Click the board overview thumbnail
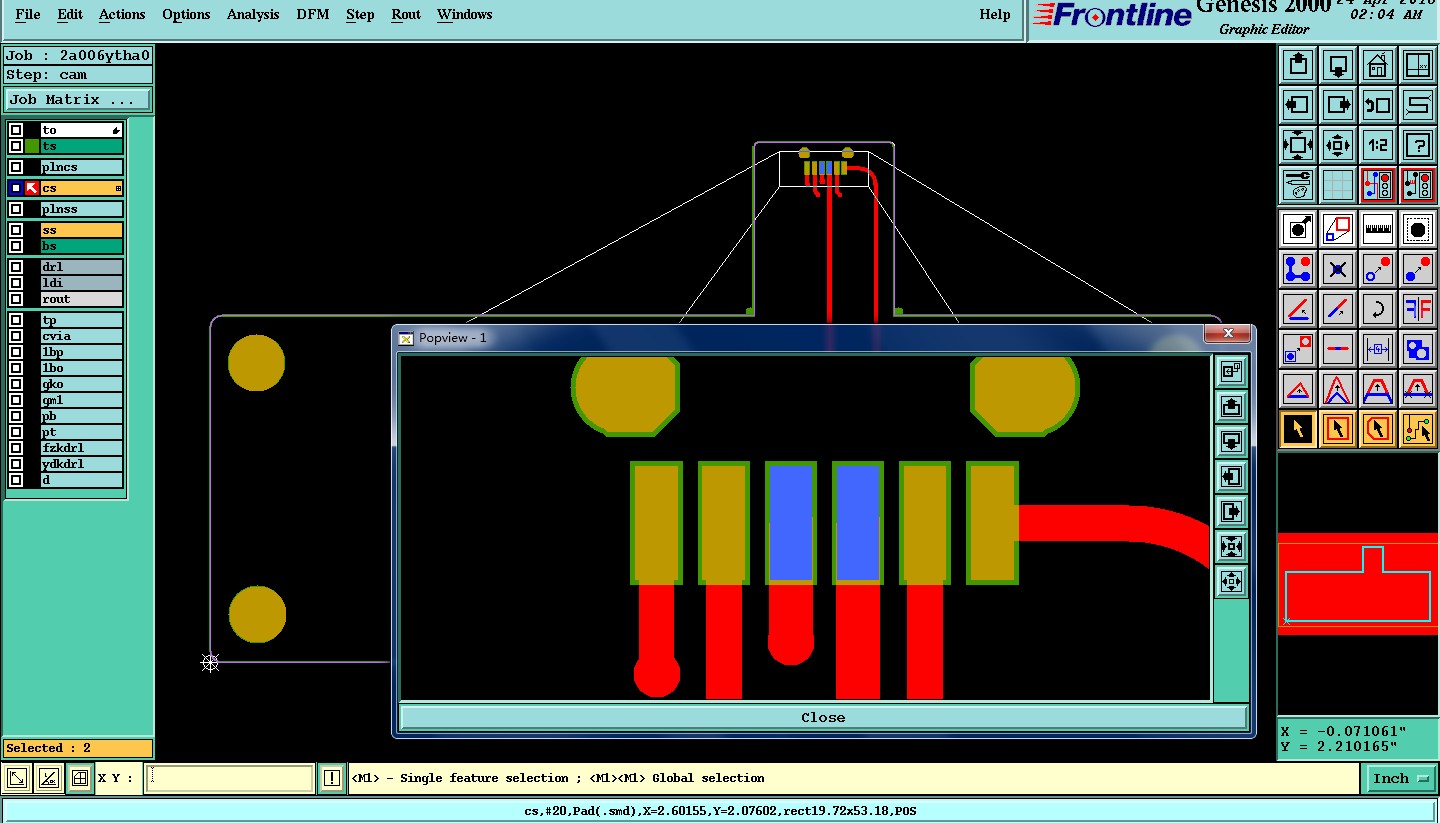Image resolution: width=1440 pixels, height=823 pixels. point(1358,585)
